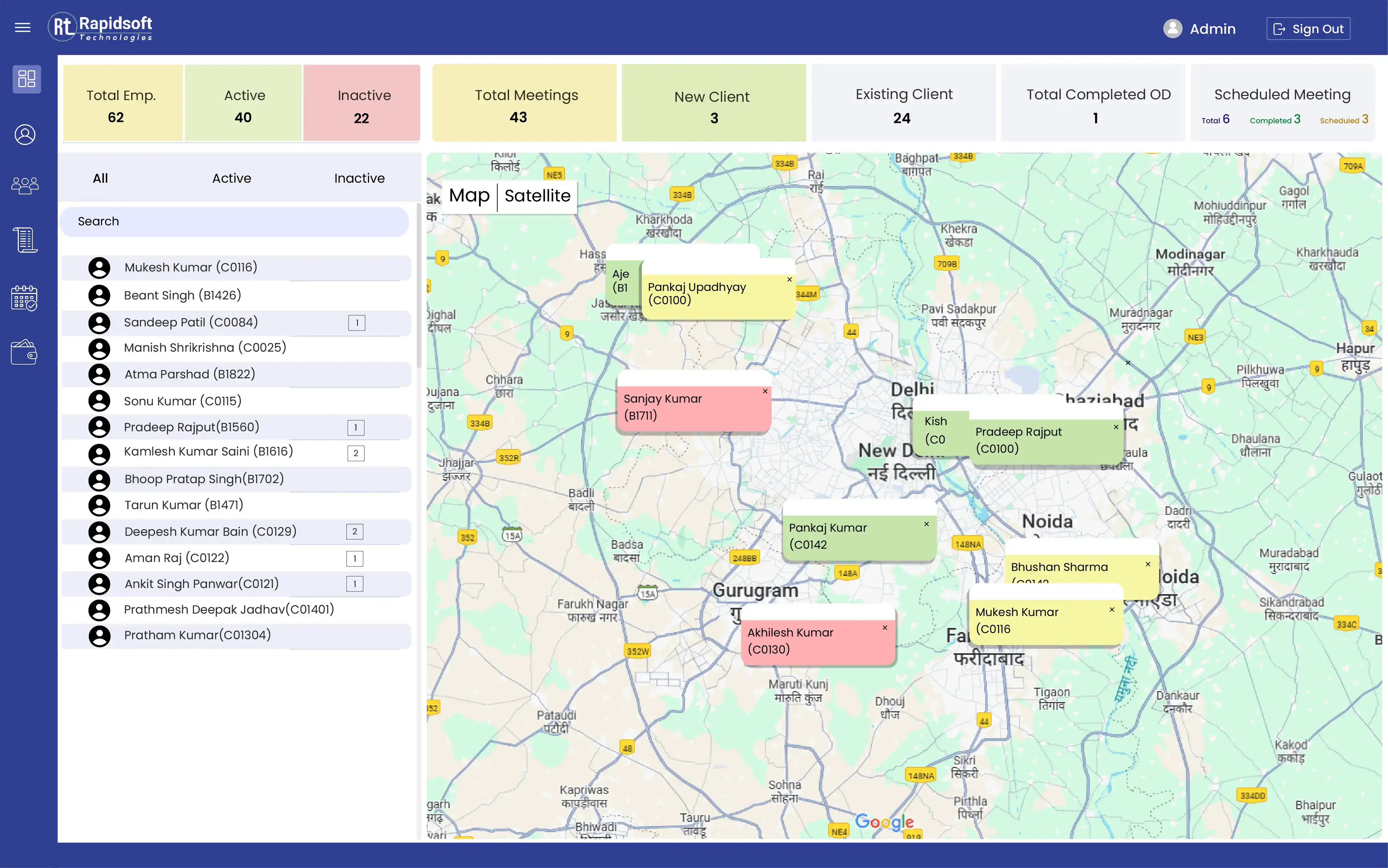1388x868 pixels.
Task: Open the Total Completed OD card
Action: (x=1093, y=103)
